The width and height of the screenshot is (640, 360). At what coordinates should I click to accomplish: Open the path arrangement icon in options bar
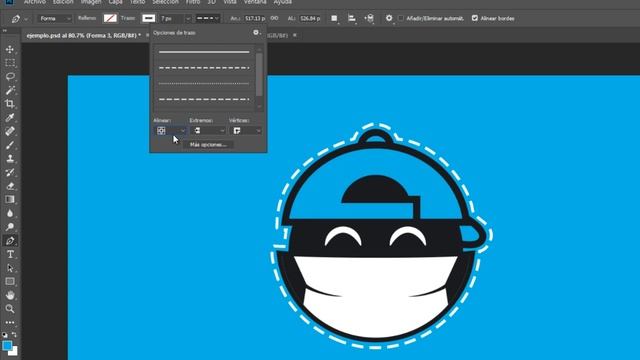[369, 18]
